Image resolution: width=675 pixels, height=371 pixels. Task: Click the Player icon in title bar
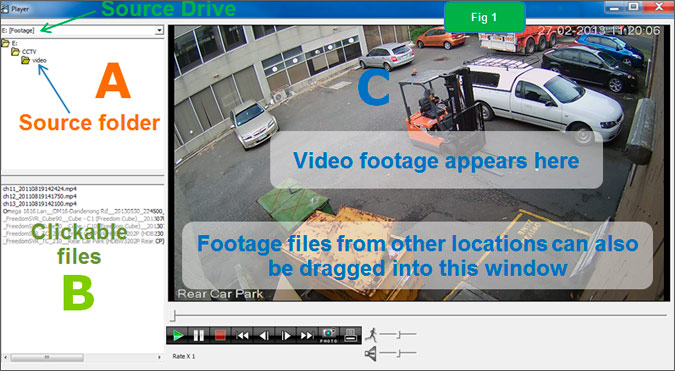[x=5, y=8]
